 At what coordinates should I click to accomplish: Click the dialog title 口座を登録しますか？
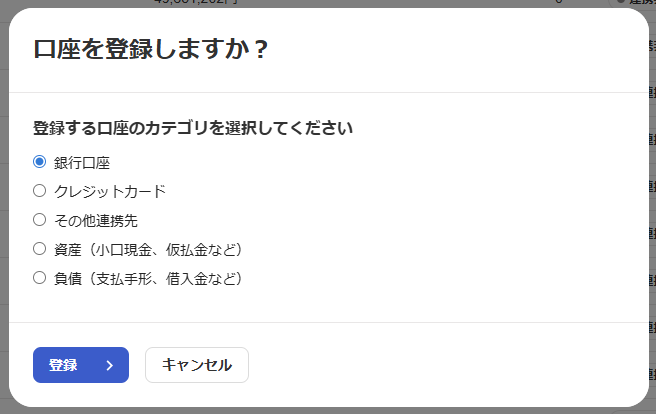pyautogui.click(x=151, y=49)
